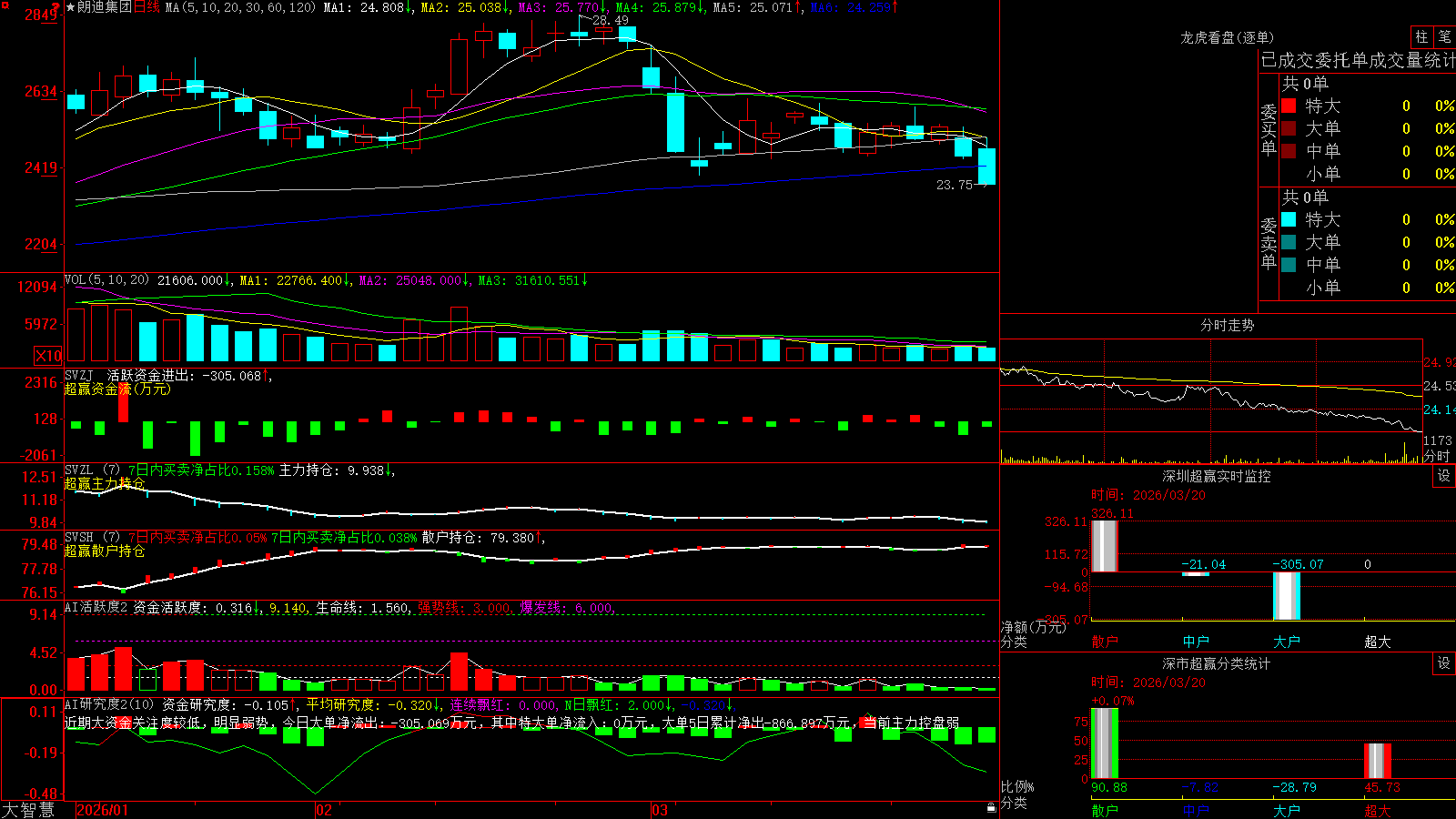Image resolution: width=1456 pixels, height=819 pixels.
Task: Click the 散户 green bar in 深市超赢分类统计
Action: click(1105, 743)
